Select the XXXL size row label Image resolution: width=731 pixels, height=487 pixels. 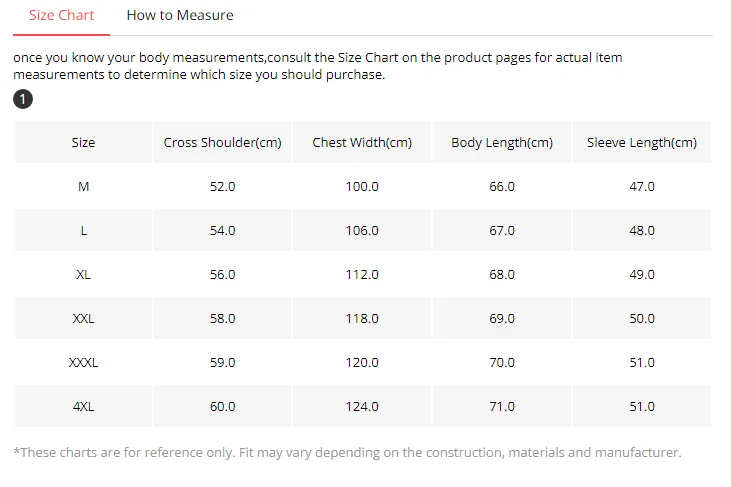tap(83, 362)
